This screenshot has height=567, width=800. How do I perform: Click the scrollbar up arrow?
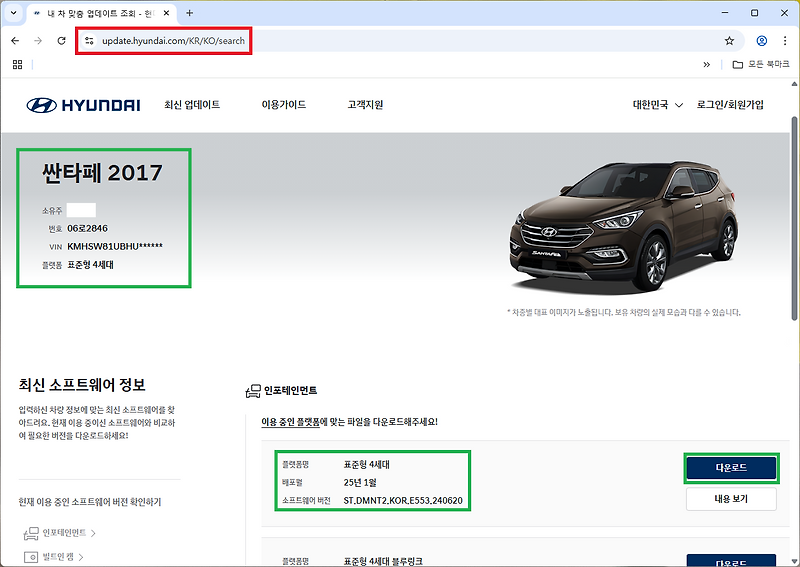794,84
